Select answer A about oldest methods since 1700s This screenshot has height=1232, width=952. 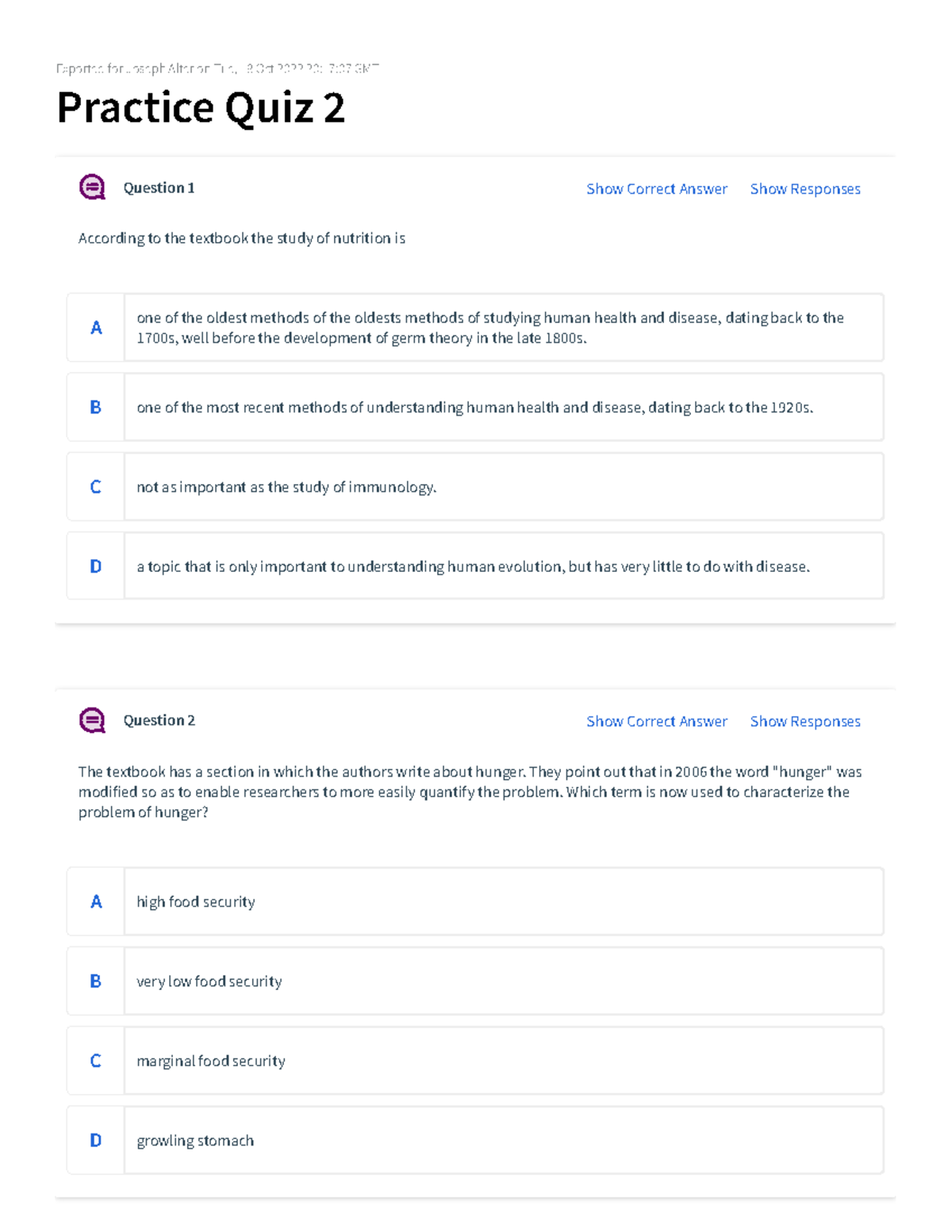click(x=475, y=328)
